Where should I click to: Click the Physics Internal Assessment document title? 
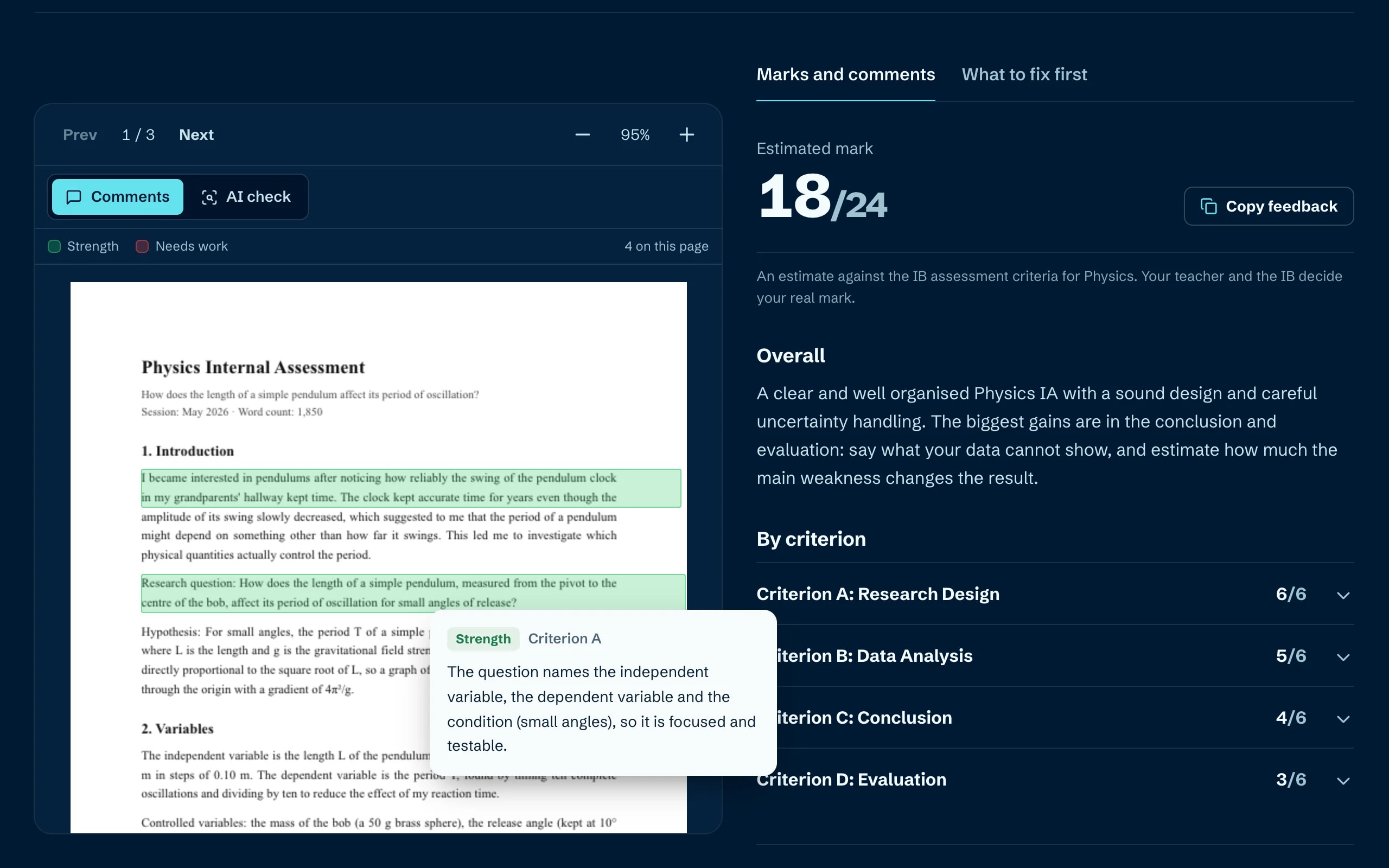coord(253,367)
